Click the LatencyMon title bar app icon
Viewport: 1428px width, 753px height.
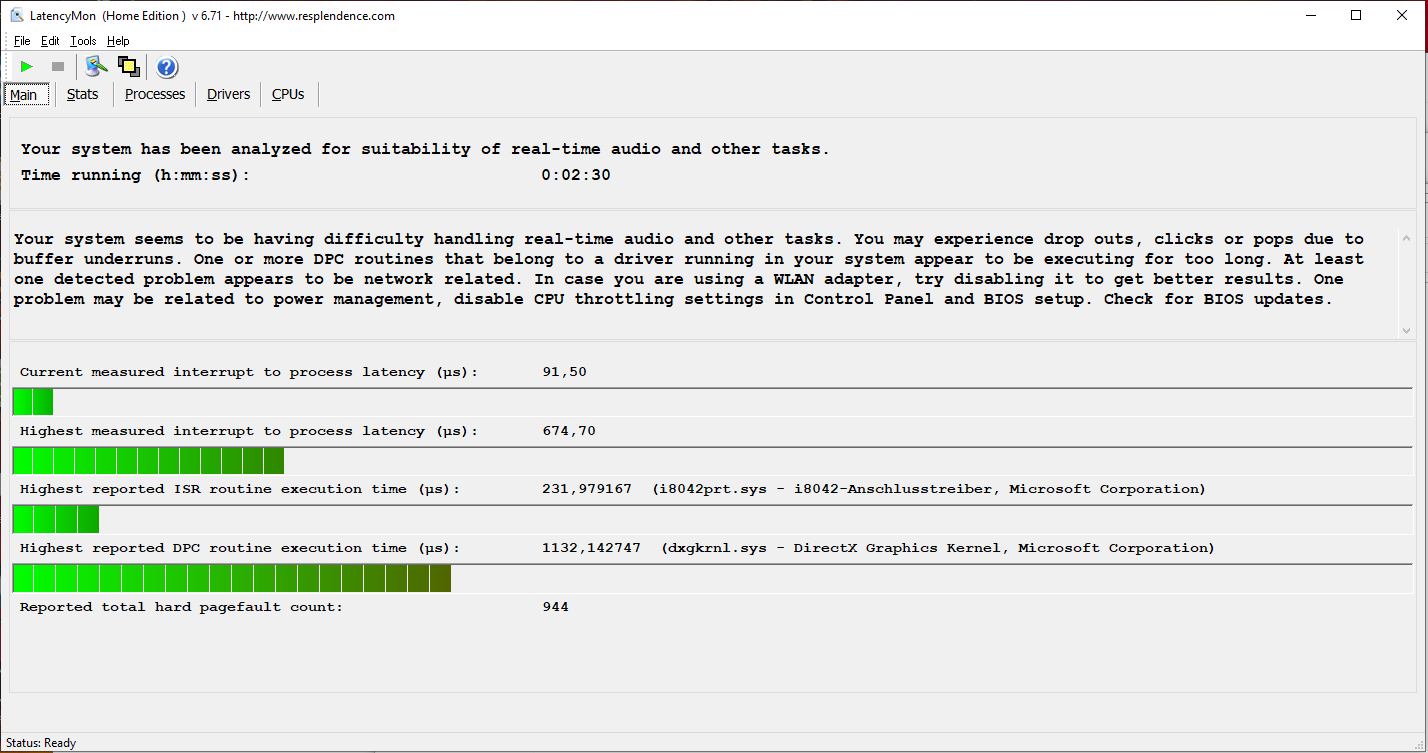[17, 15]
